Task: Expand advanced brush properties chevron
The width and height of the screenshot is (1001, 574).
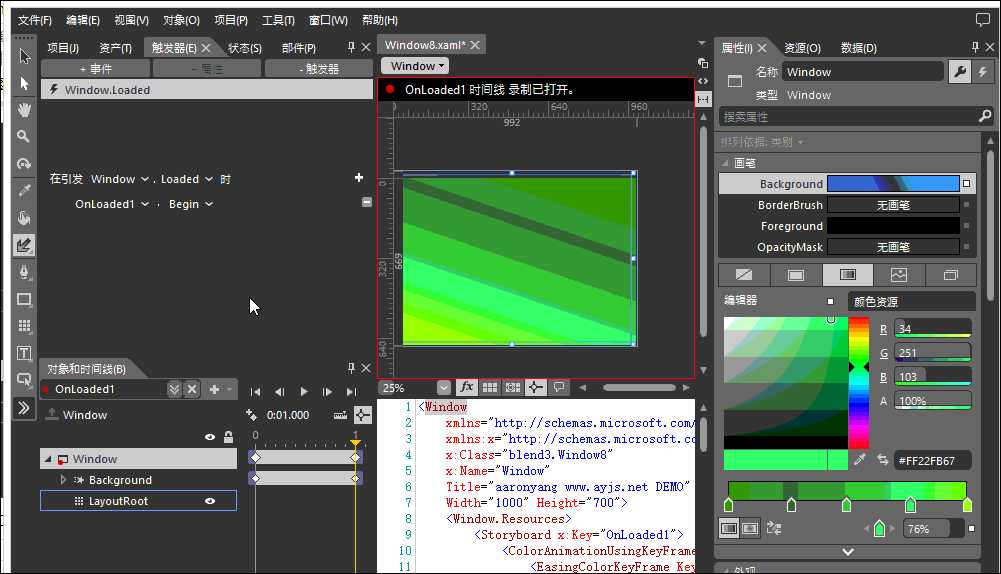Action: pos(848,552)
